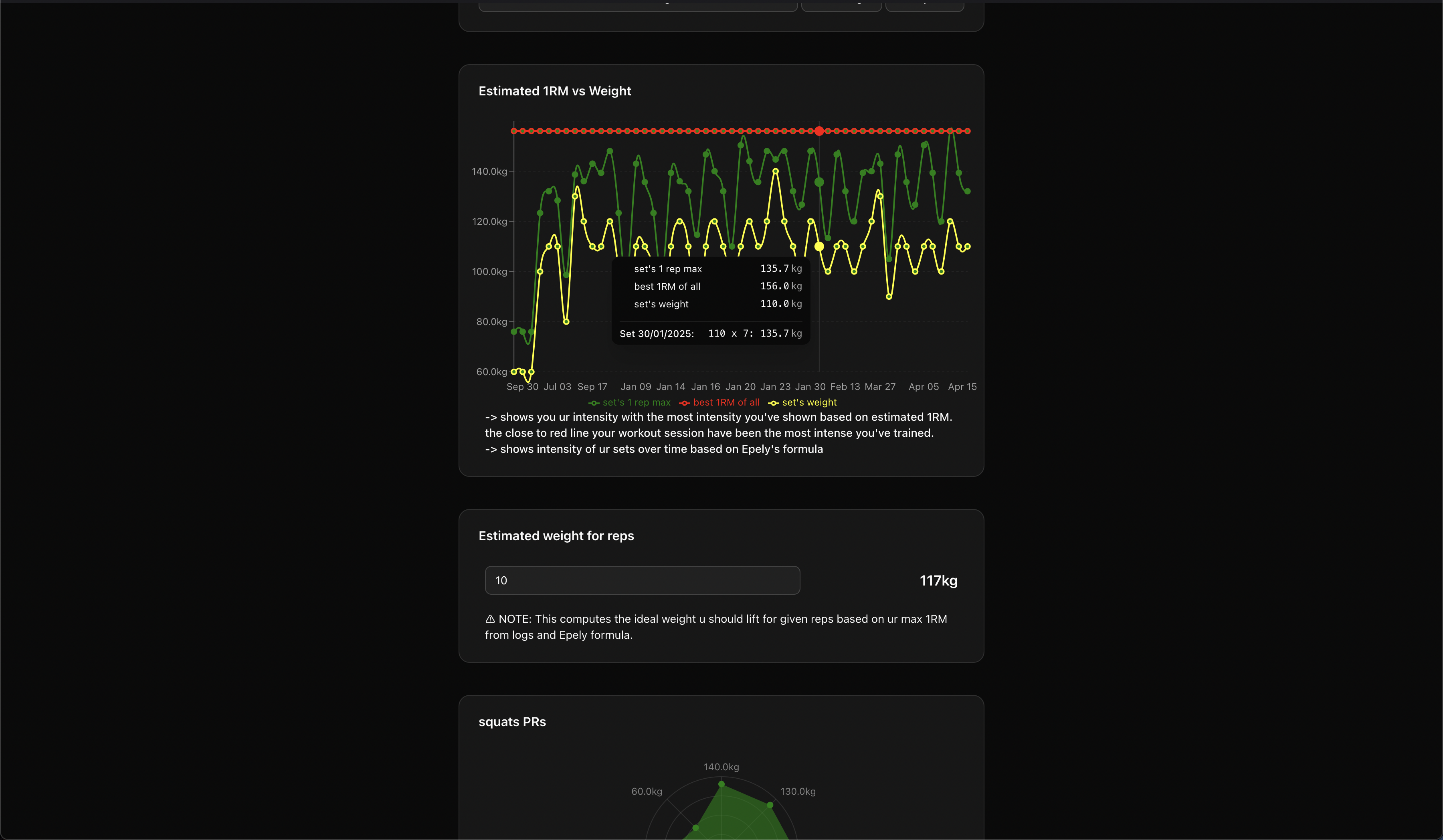Click the 80.0kg y-axis label
The height and width of the screenshot is (840, 1443).
(x=491, y=322)
